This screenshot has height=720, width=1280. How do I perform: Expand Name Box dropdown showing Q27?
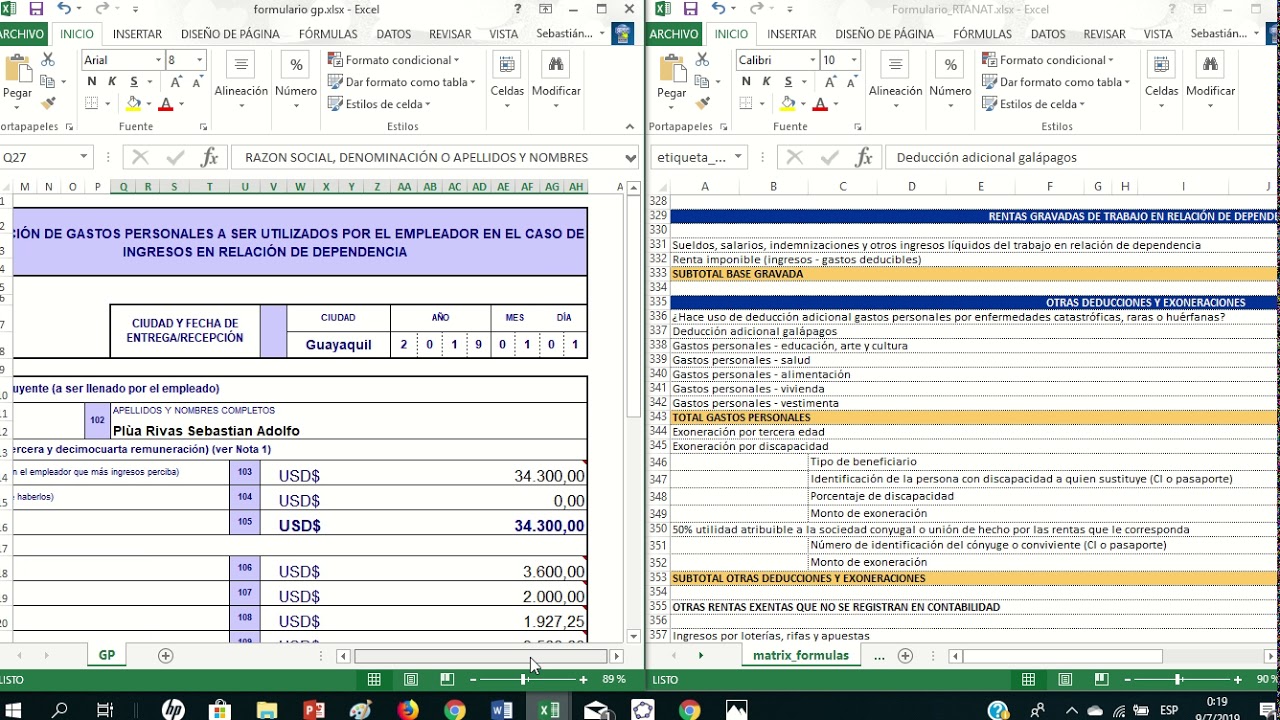83,157
